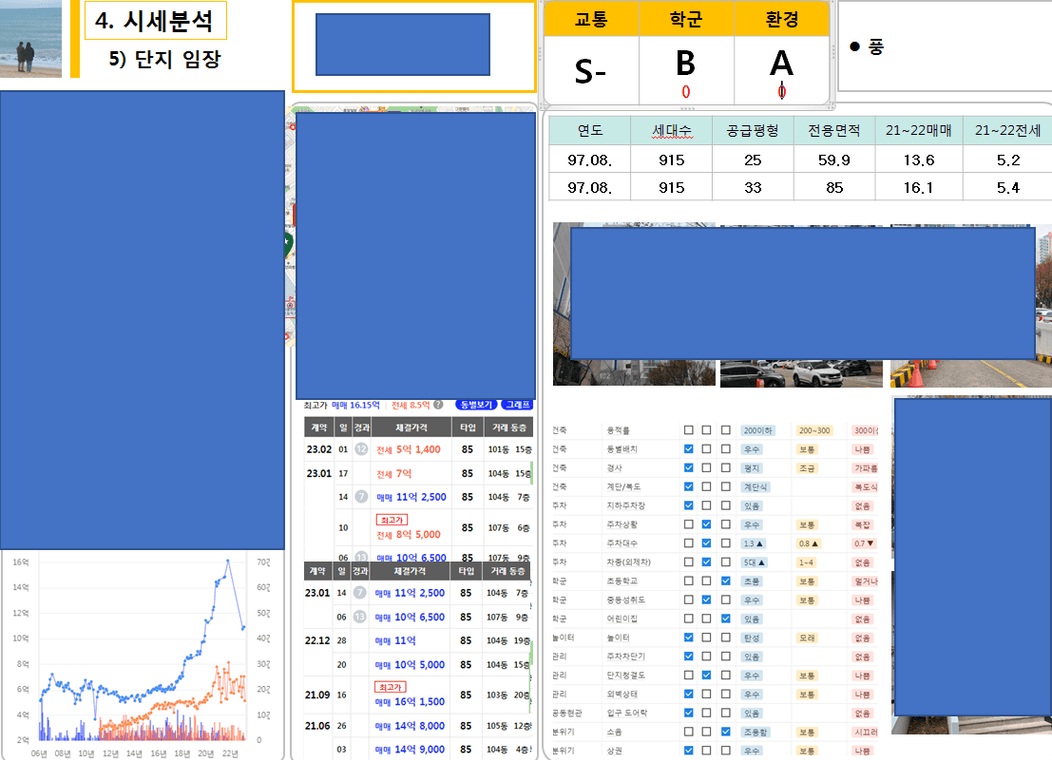Viewport: 1052px width, 760px height.
Task: Click the 매매 16억 1,500 transaction price
Action: point(410,702)
